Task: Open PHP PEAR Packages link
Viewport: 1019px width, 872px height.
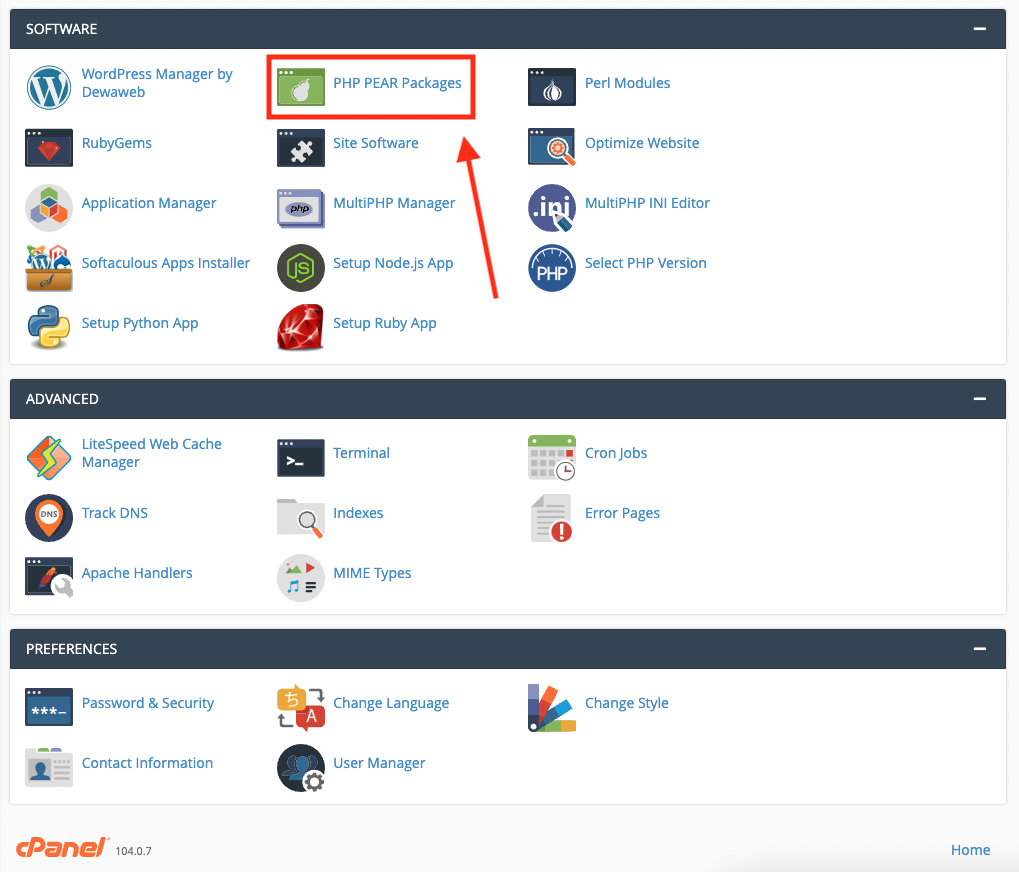Action: pos(397,83)
